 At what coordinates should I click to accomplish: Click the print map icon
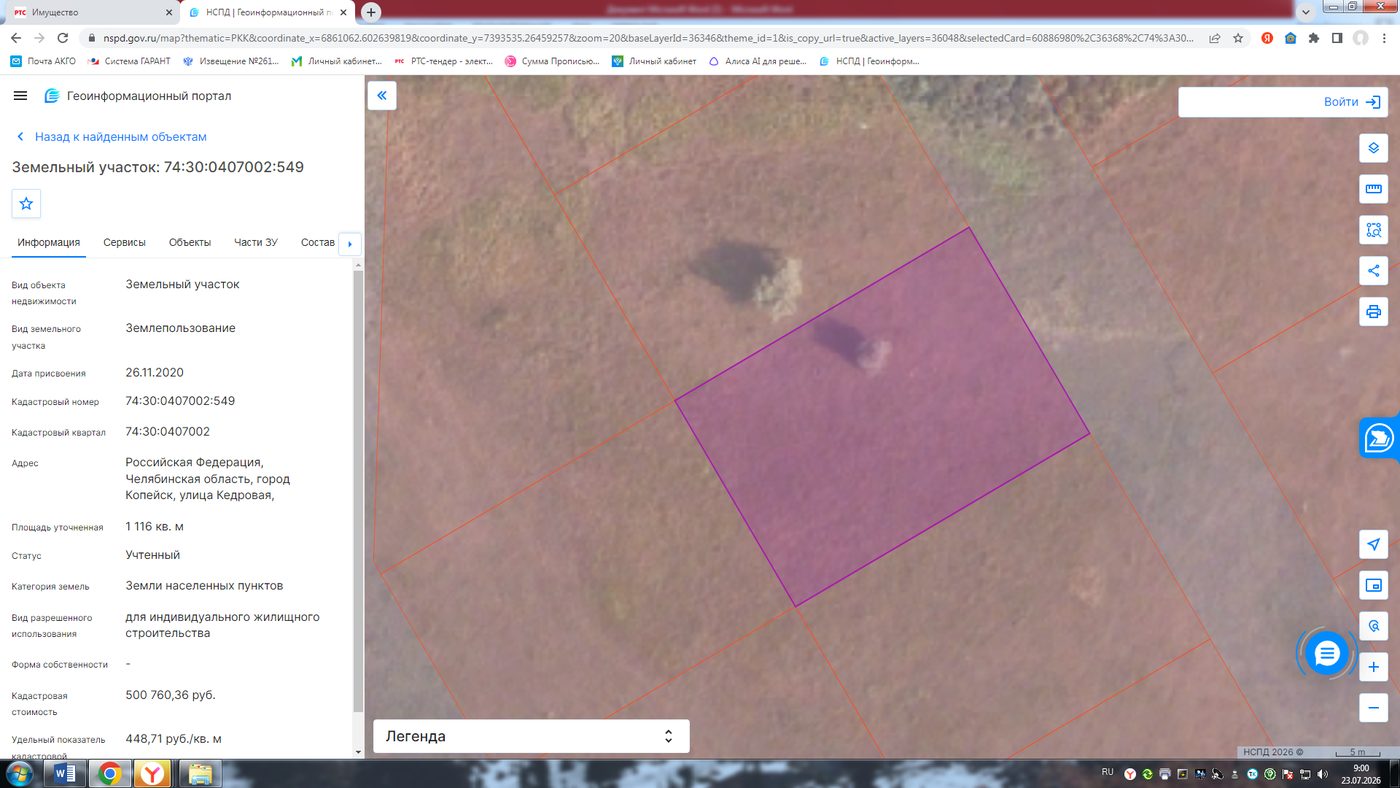pos(1373,311)
